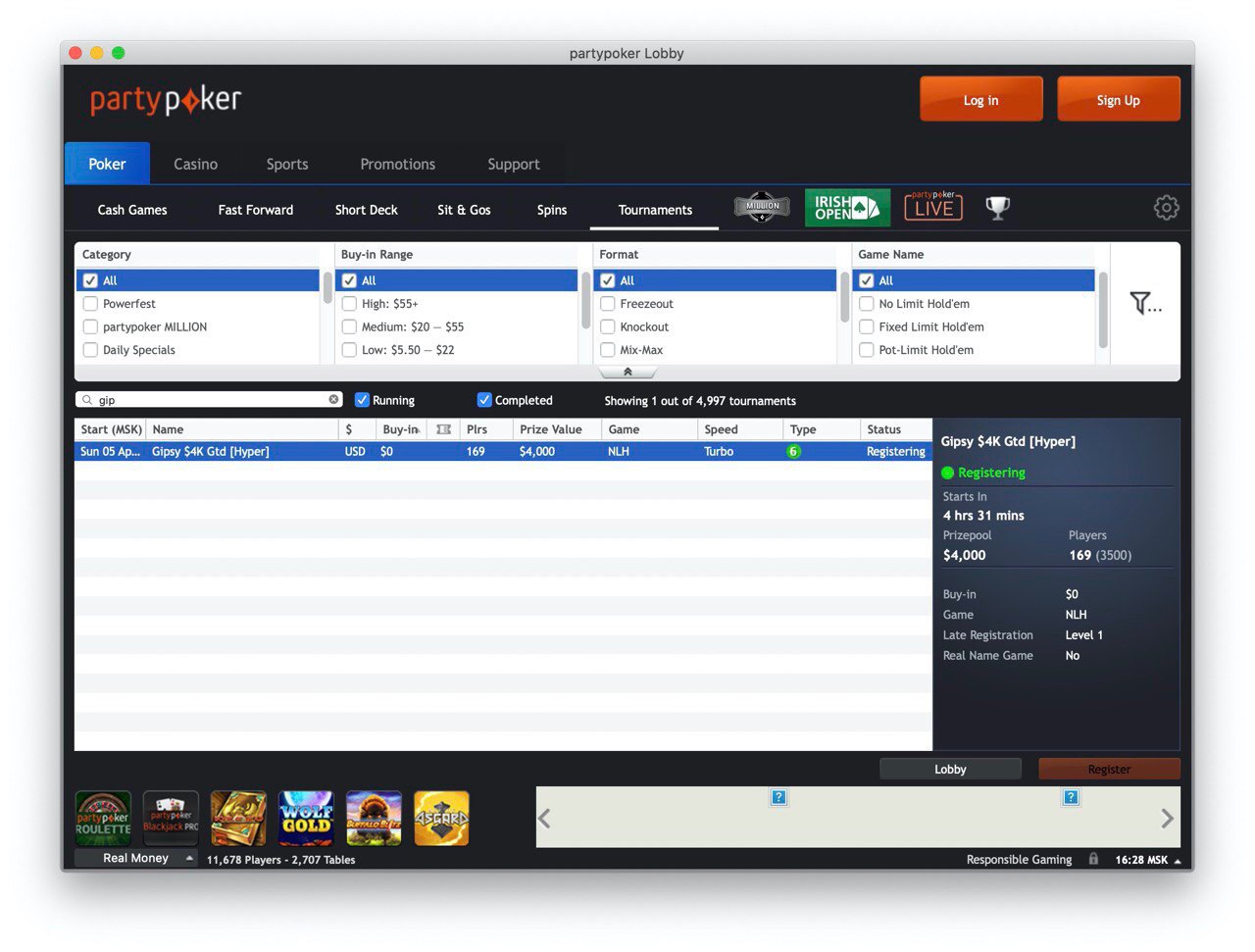
Task: Open the Promotions tab
Action: click(398, 164)
